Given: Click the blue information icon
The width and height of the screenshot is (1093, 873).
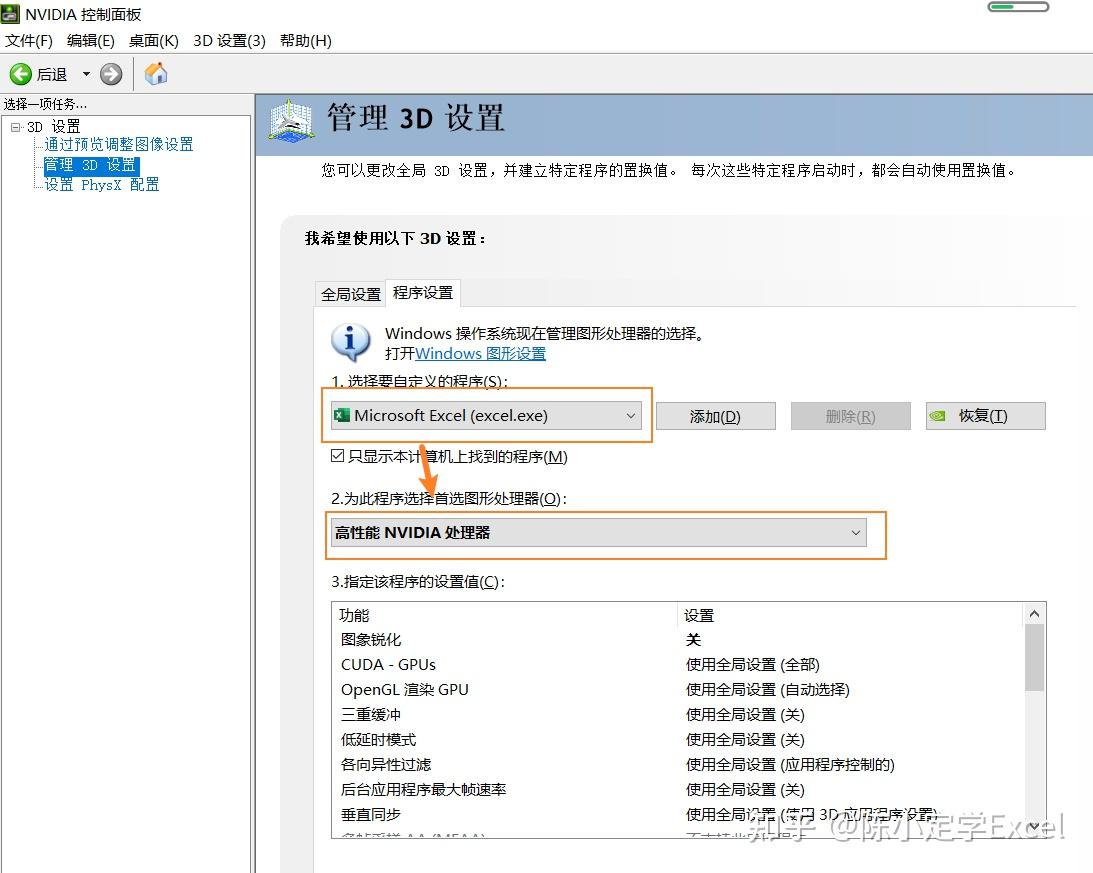Looking at the screenshot, I should click(x=351, y=342).
